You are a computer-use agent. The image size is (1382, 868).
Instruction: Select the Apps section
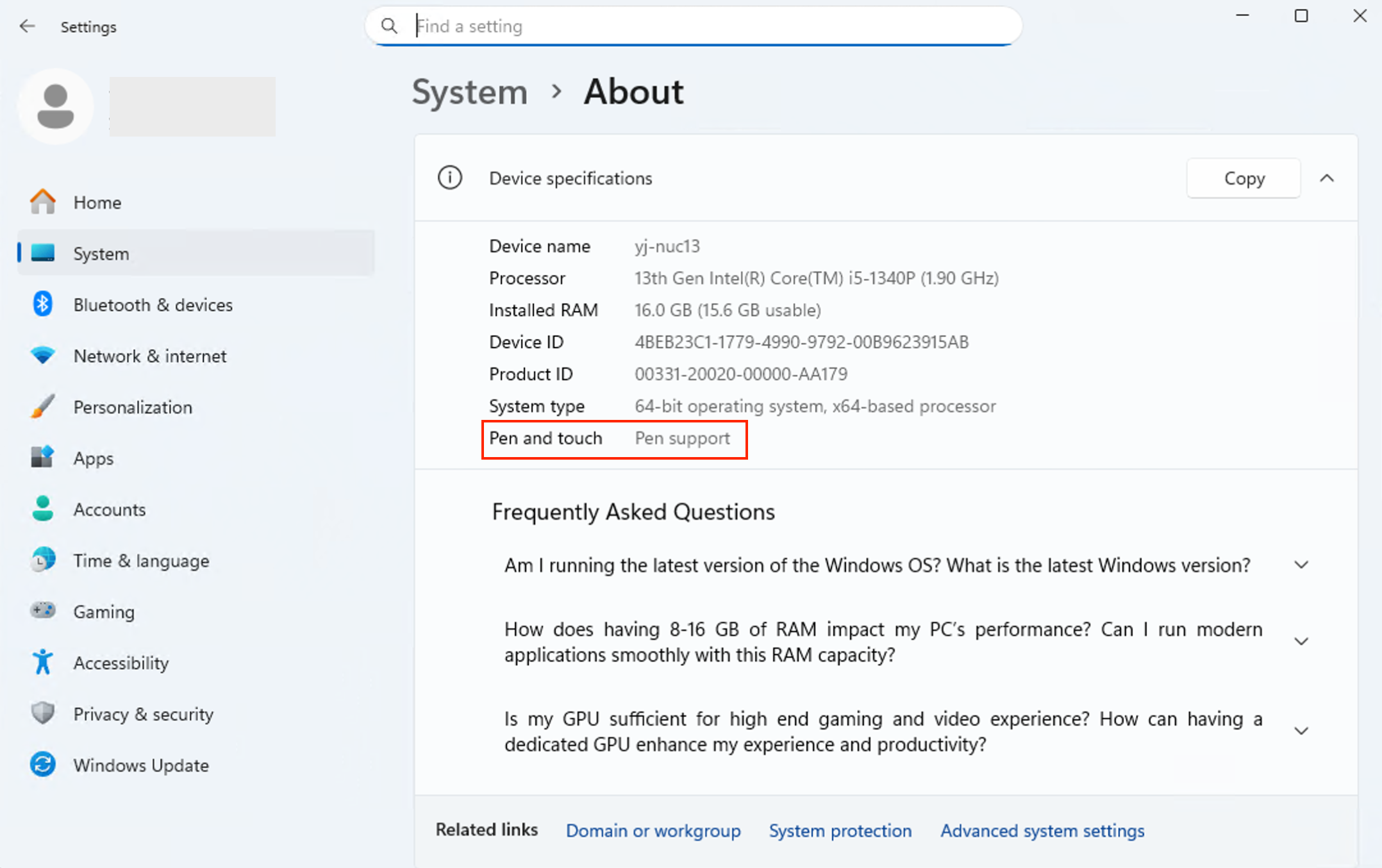coord(93,458)
